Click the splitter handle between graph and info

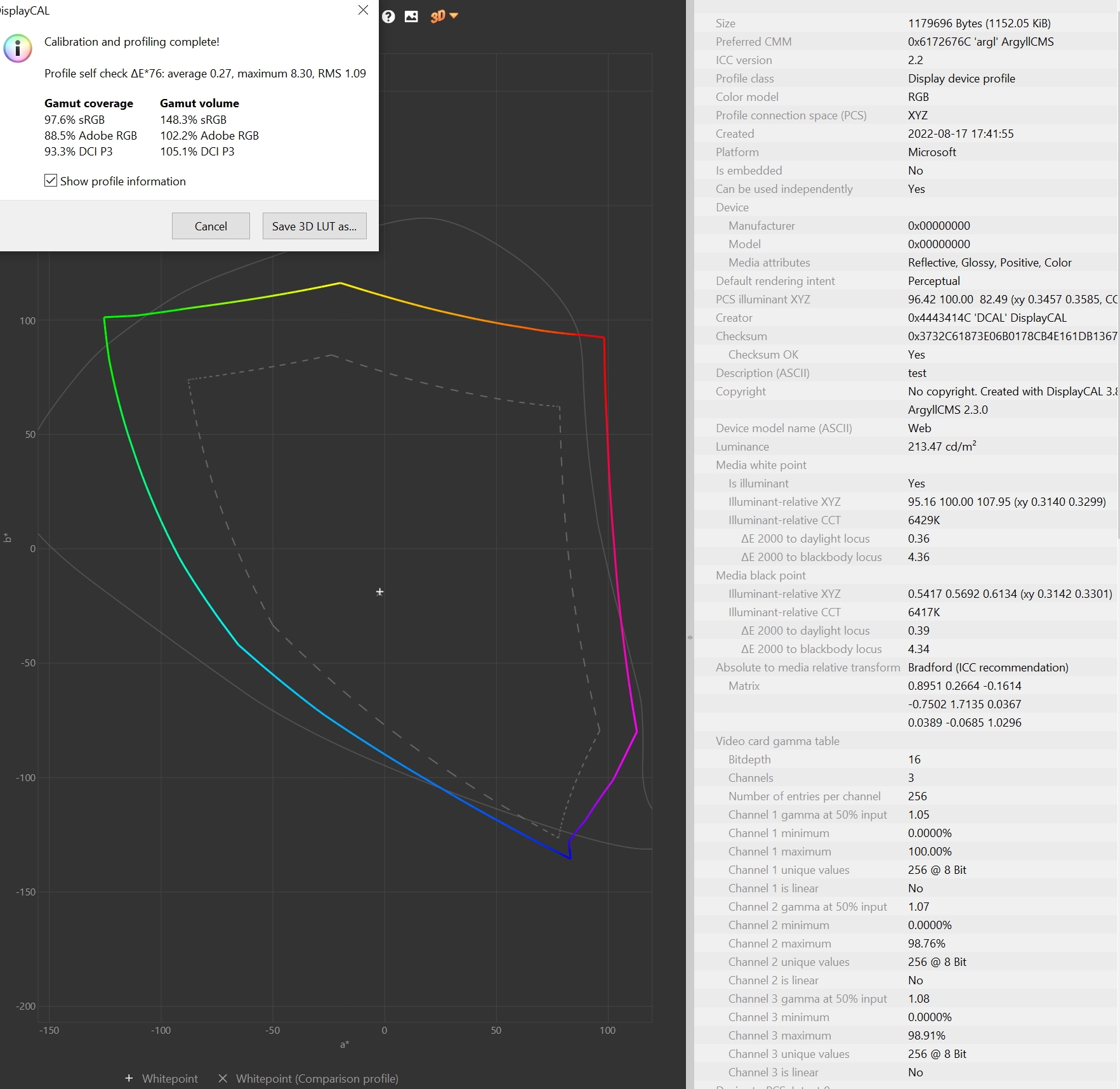[x=690, y=637]
